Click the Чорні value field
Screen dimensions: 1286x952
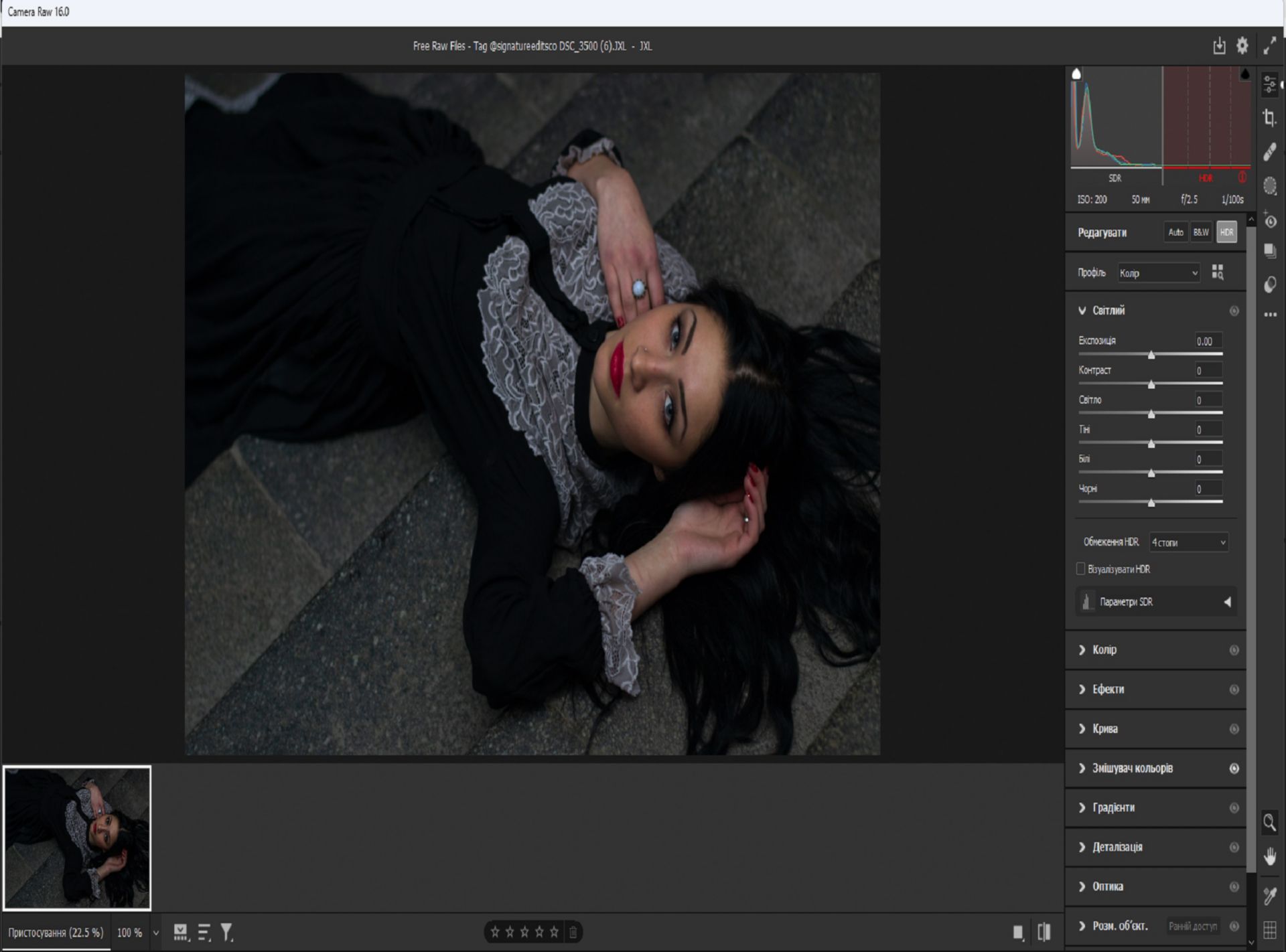(1208, 489)
